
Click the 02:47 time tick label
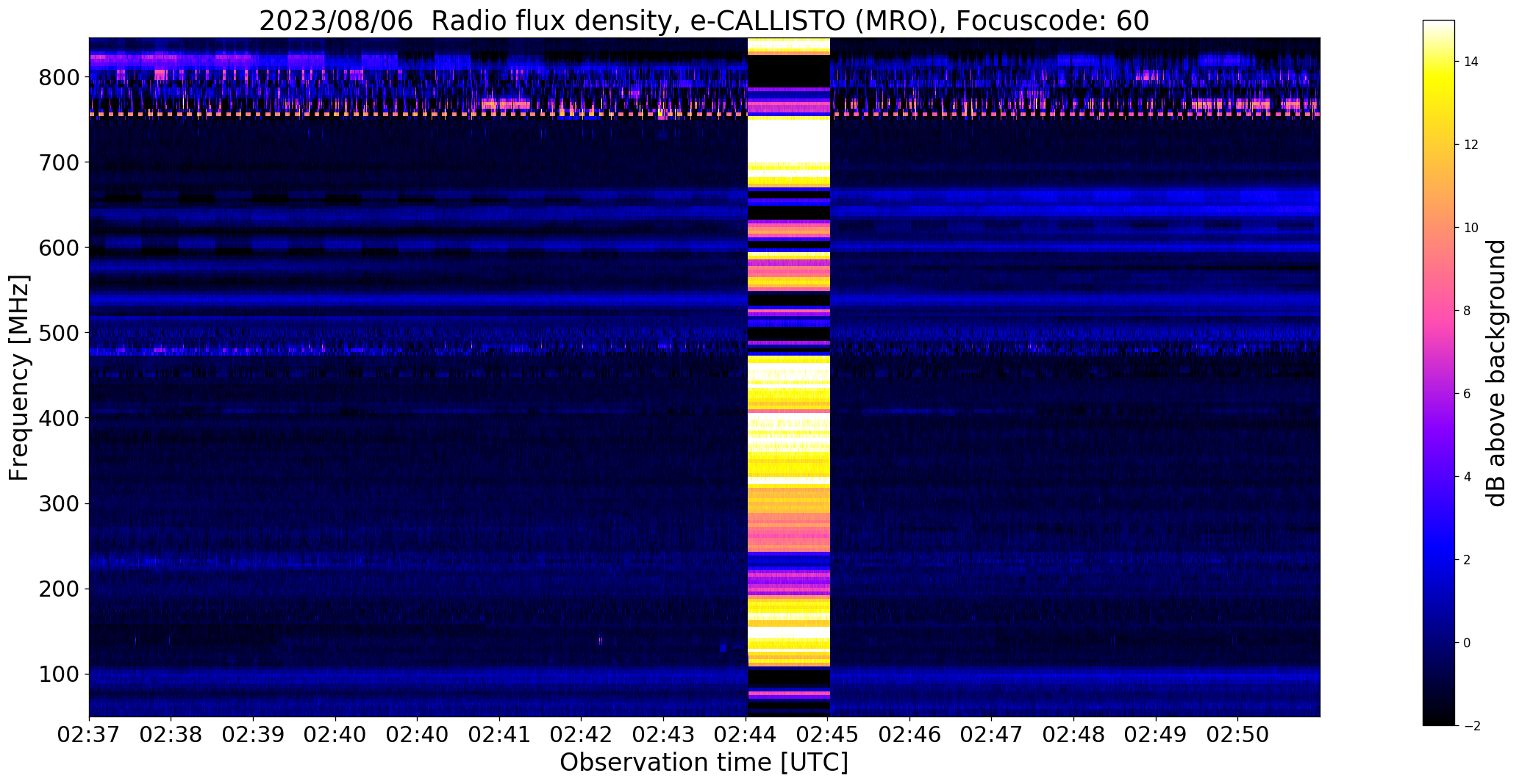[x=992, y=735]
